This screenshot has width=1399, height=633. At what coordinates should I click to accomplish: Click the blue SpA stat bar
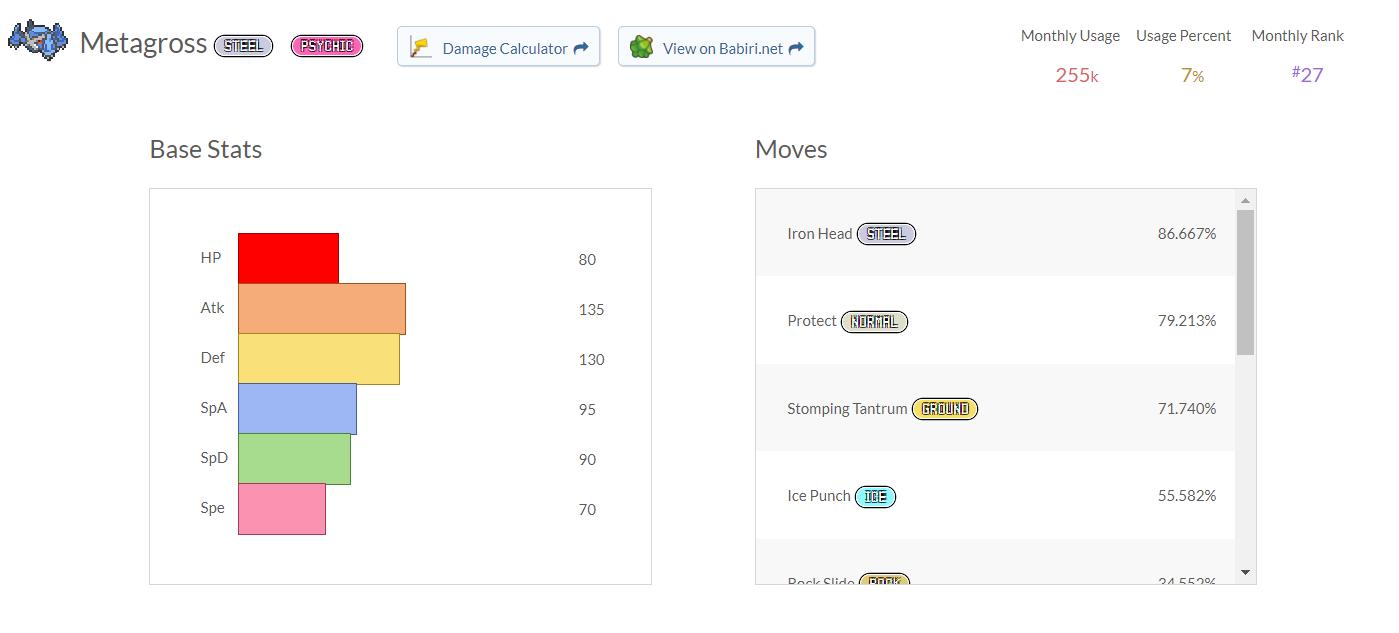[297, 408]
